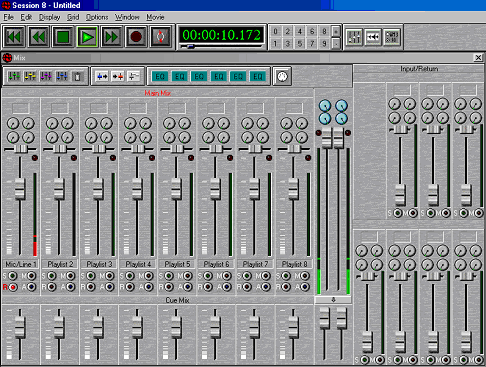Open the Options menu

coord(97,17)
